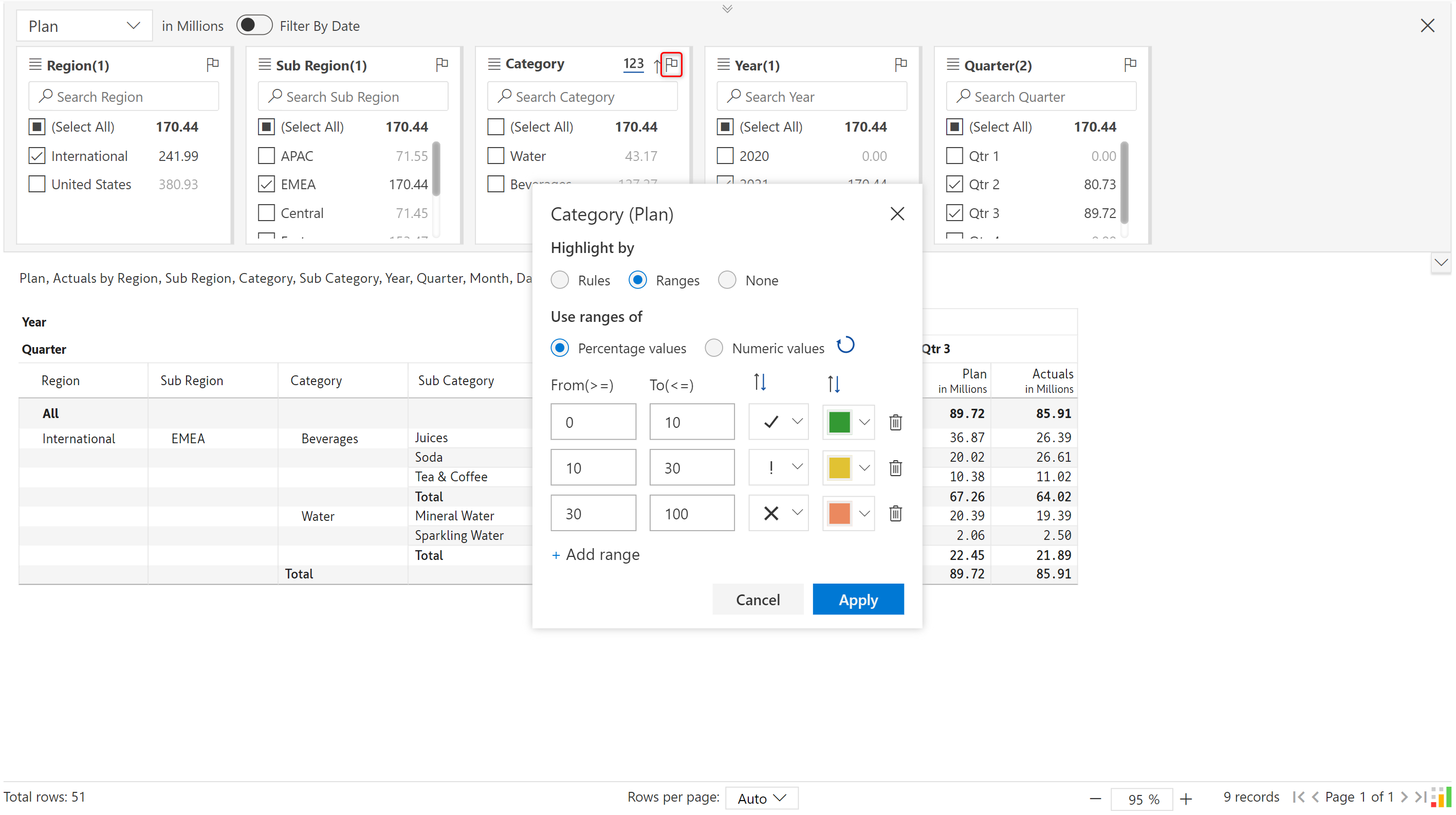
Task: Toggle the Filter By Date switch
Action: (254, 25)
